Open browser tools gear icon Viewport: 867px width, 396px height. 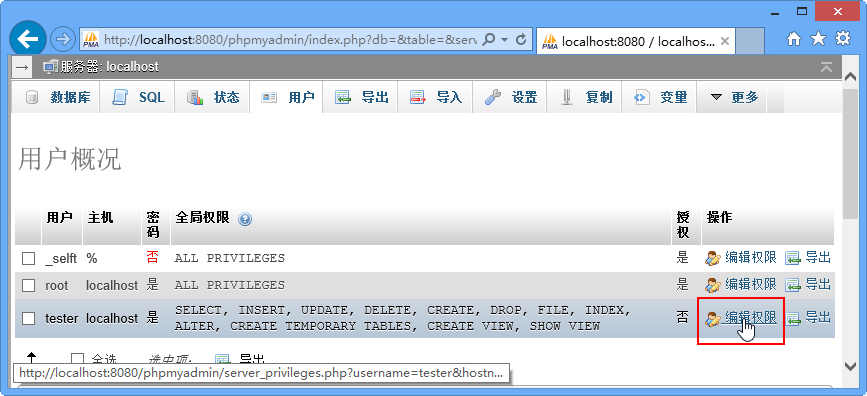(x=843, y=38)
